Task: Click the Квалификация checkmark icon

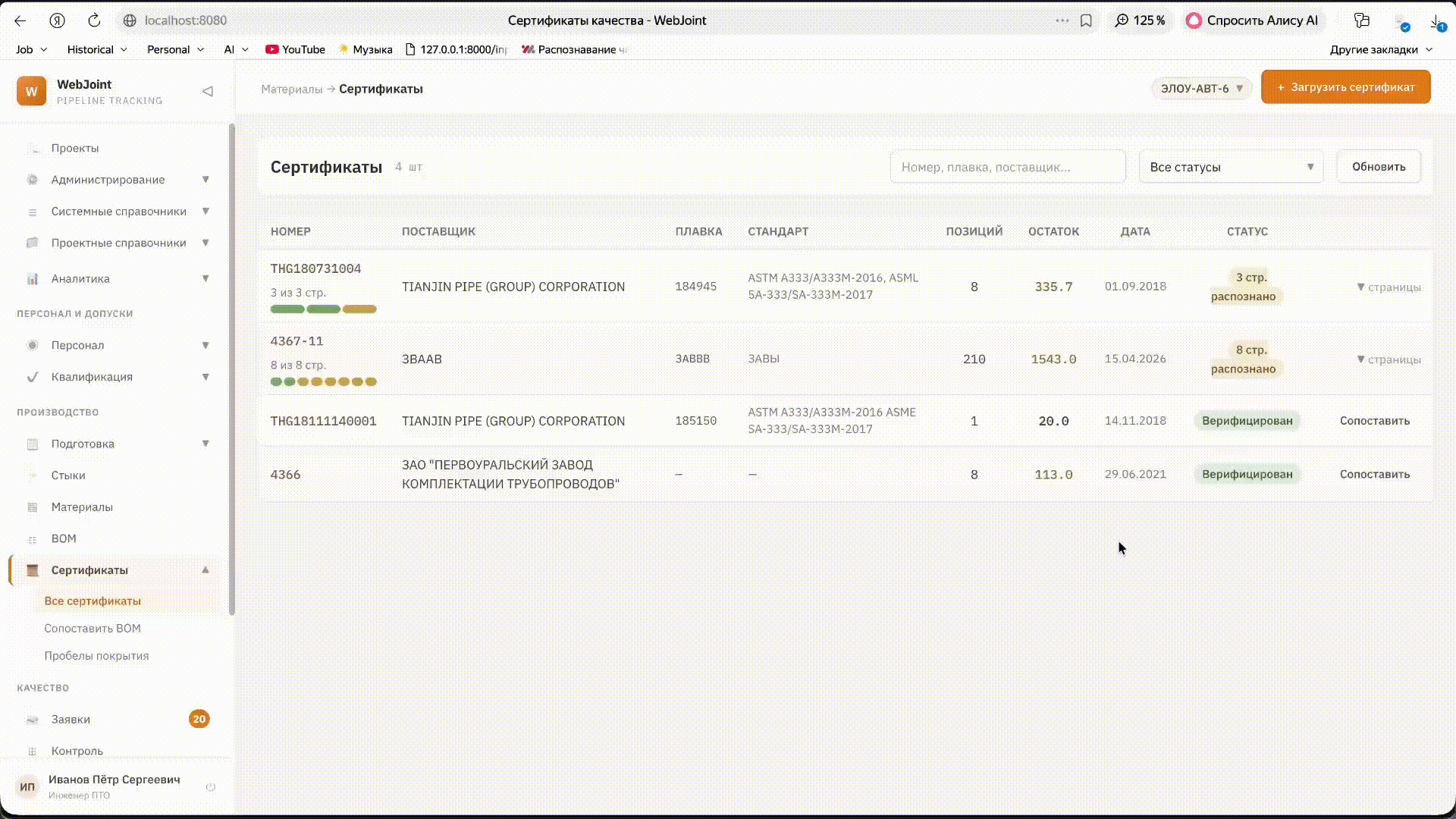Action: pyautogui.click(x=33, y=377)
